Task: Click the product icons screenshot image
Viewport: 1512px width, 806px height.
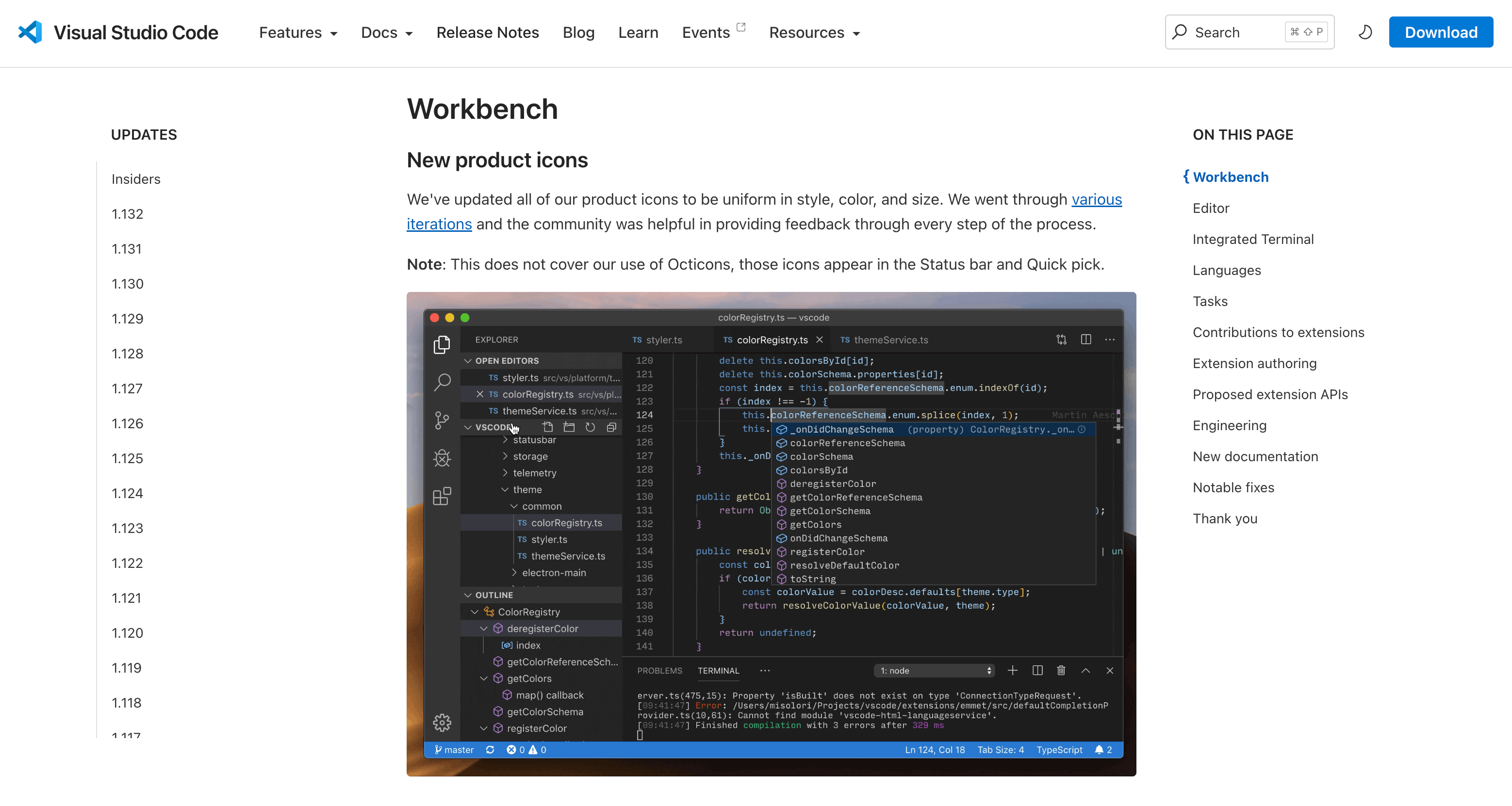Action: [x=771, y=534]
